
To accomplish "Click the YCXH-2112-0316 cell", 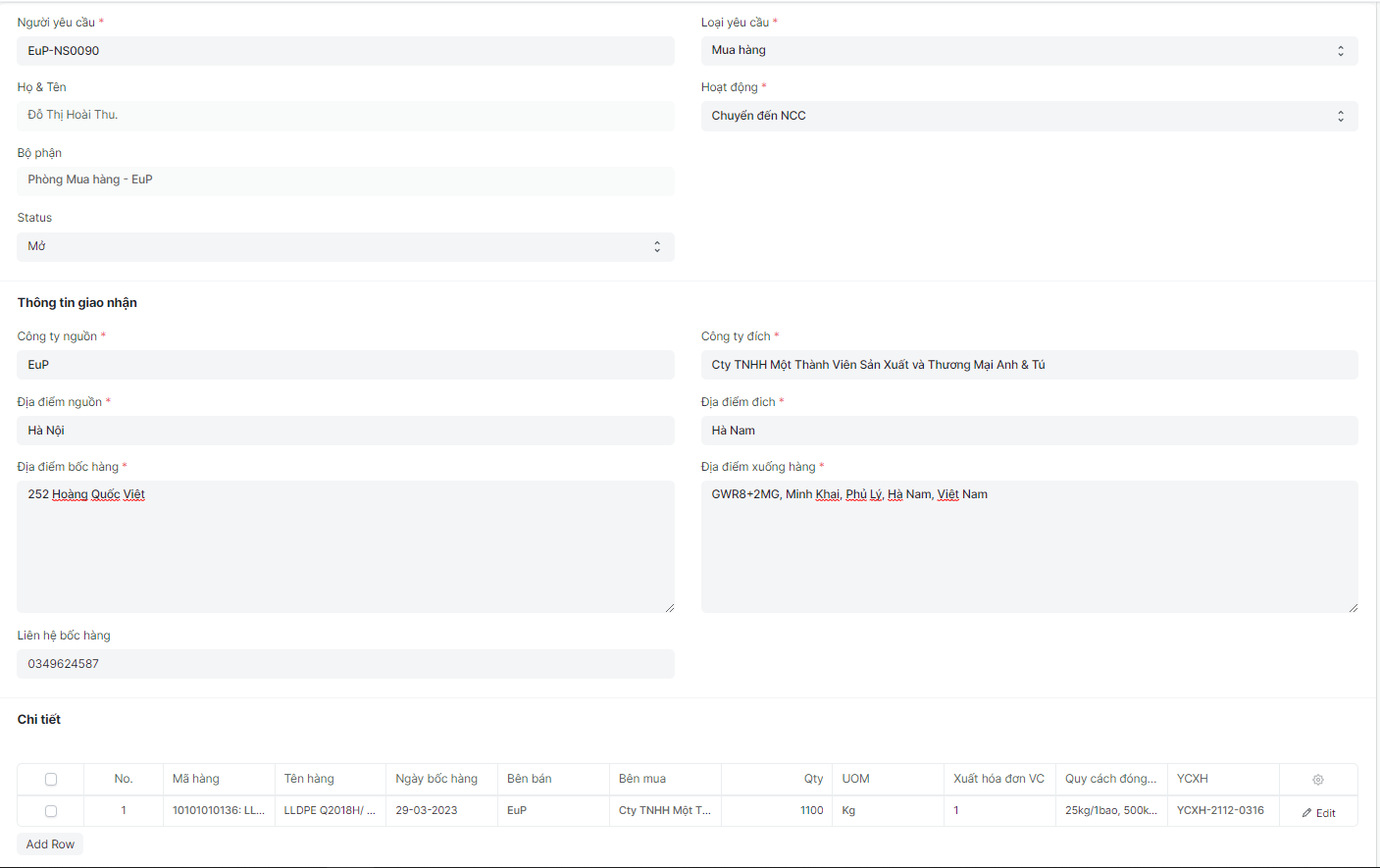I will 1222,811.
